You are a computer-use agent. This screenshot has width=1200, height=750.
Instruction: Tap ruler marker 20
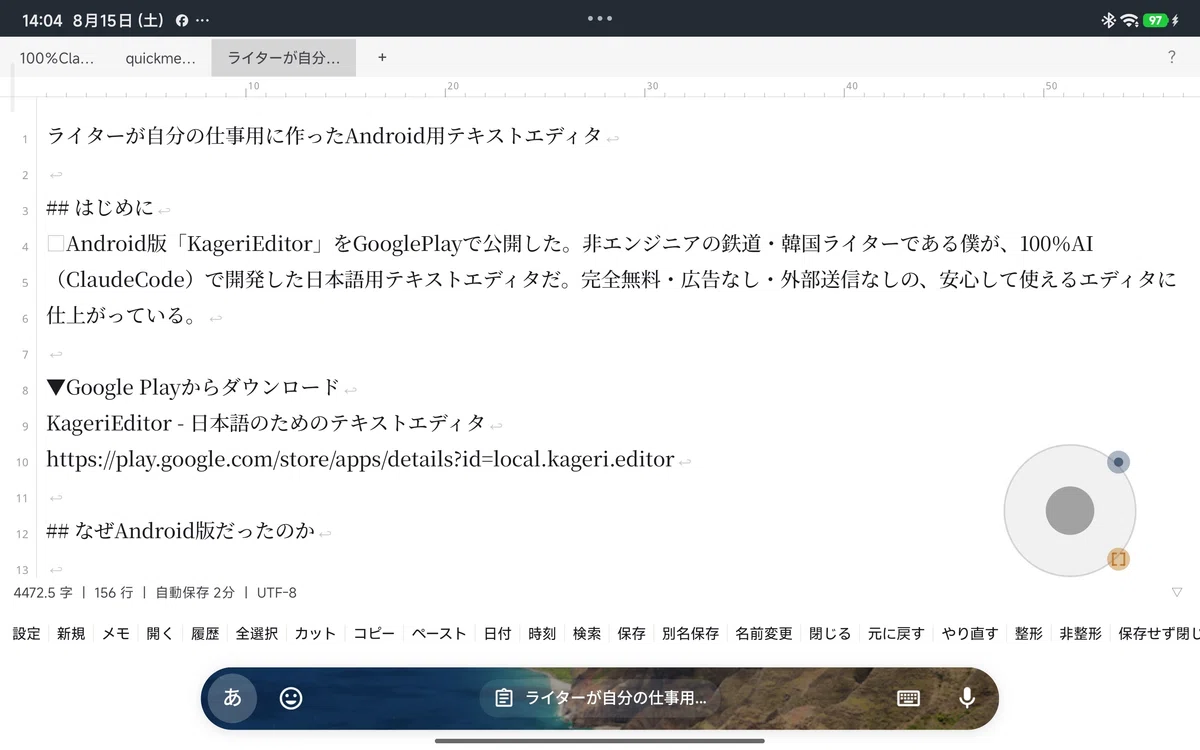click(452, 87)
